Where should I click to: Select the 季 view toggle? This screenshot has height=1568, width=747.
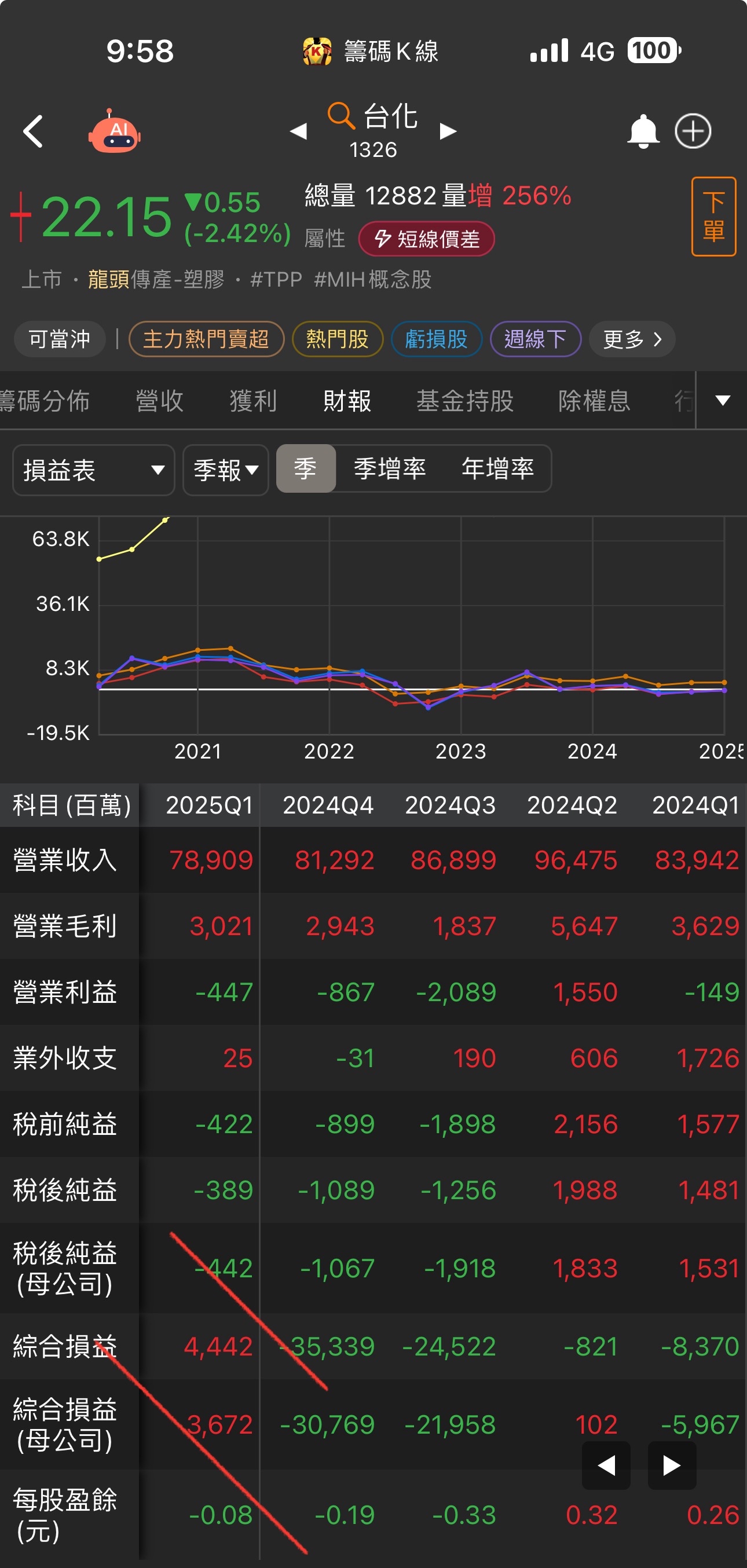coord(306,468)
